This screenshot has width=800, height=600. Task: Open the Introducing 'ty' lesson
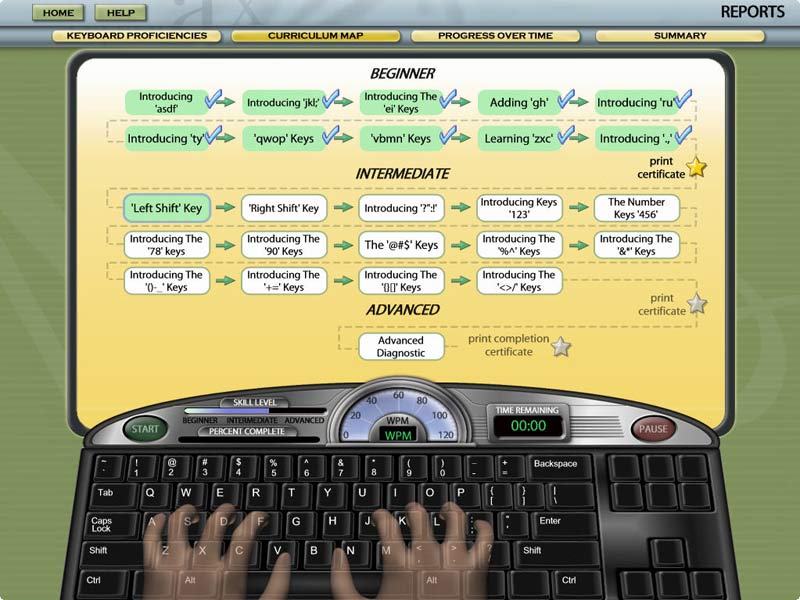tap(166, 138)
